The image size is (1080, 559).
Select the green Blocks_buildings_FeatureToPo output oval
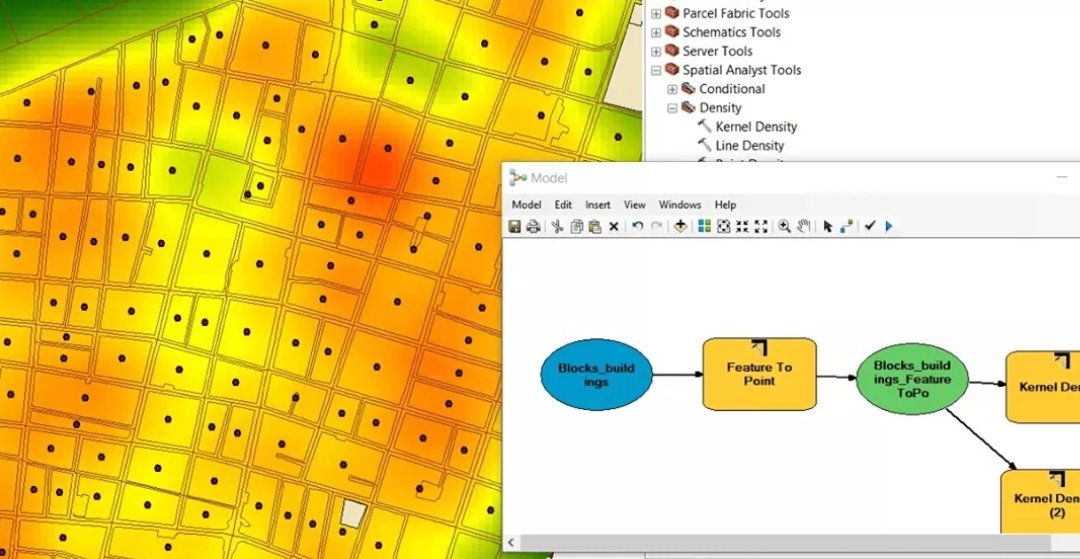pyautogui.click(x=912, y=379)
